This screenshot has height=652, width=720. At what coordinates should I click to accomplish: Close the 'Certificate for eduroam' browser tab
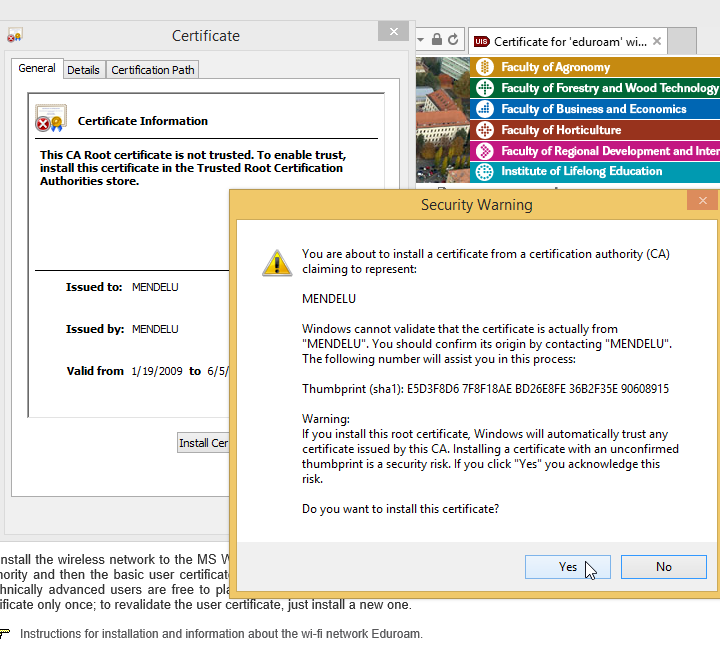[657, 41]
